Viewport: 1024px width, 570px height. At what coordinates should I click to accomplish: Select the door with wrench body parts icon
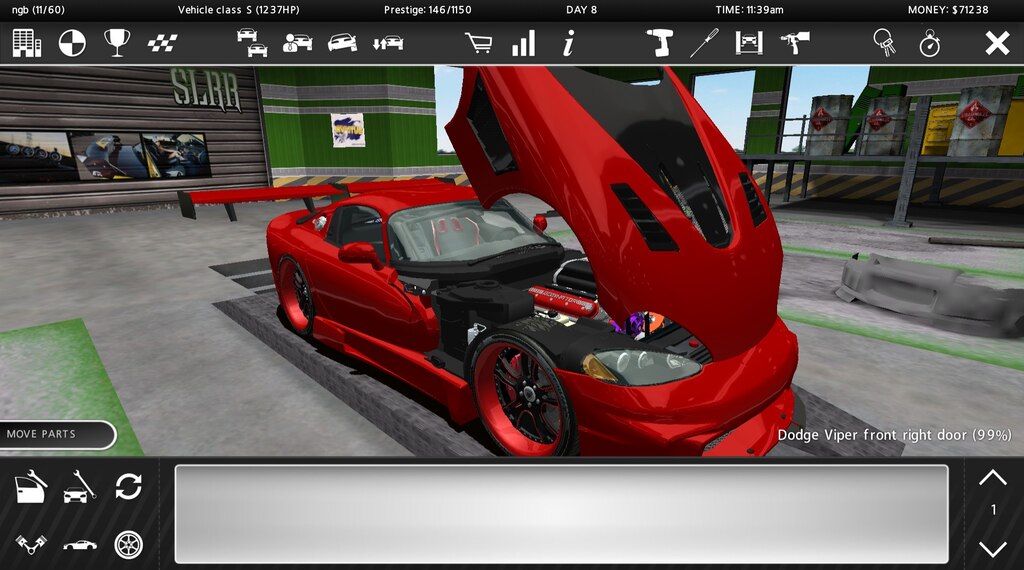point(30,487)
